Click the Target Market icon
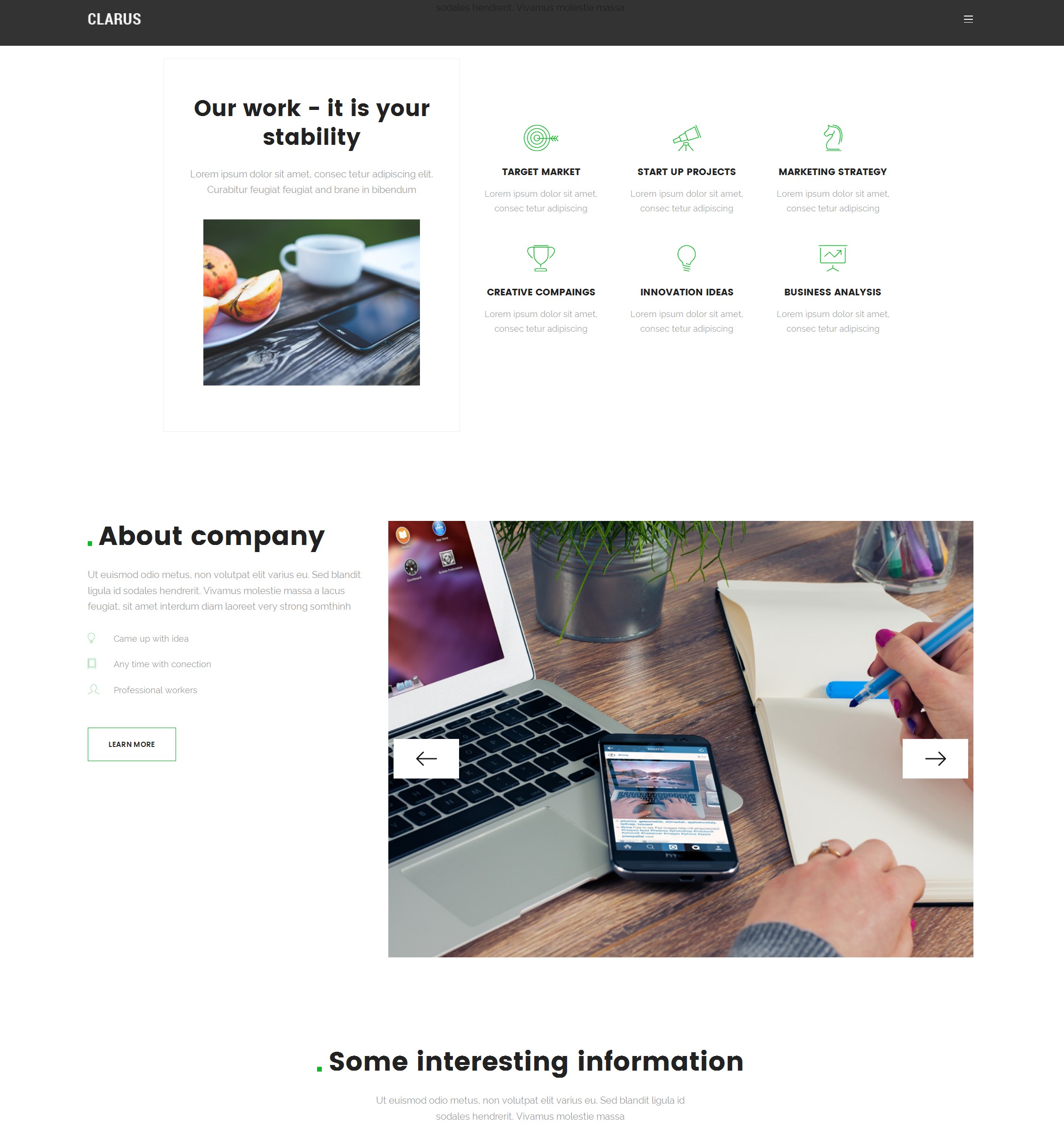This screenshot has height=1148, width=1064. 541,137
